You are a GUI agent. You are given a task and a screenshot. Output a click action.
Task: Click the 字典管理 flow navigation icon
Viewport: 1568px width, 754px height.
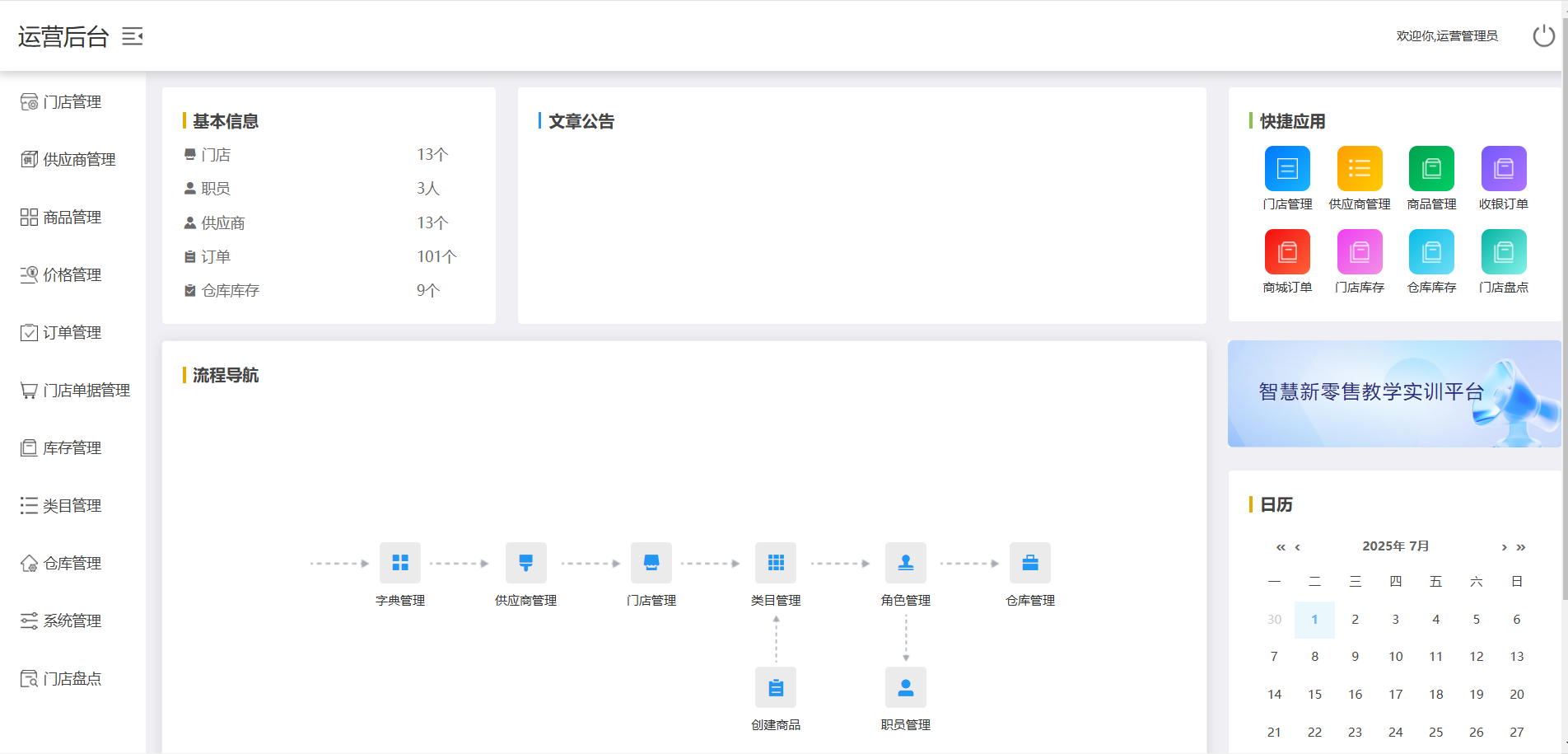(400, 563)
